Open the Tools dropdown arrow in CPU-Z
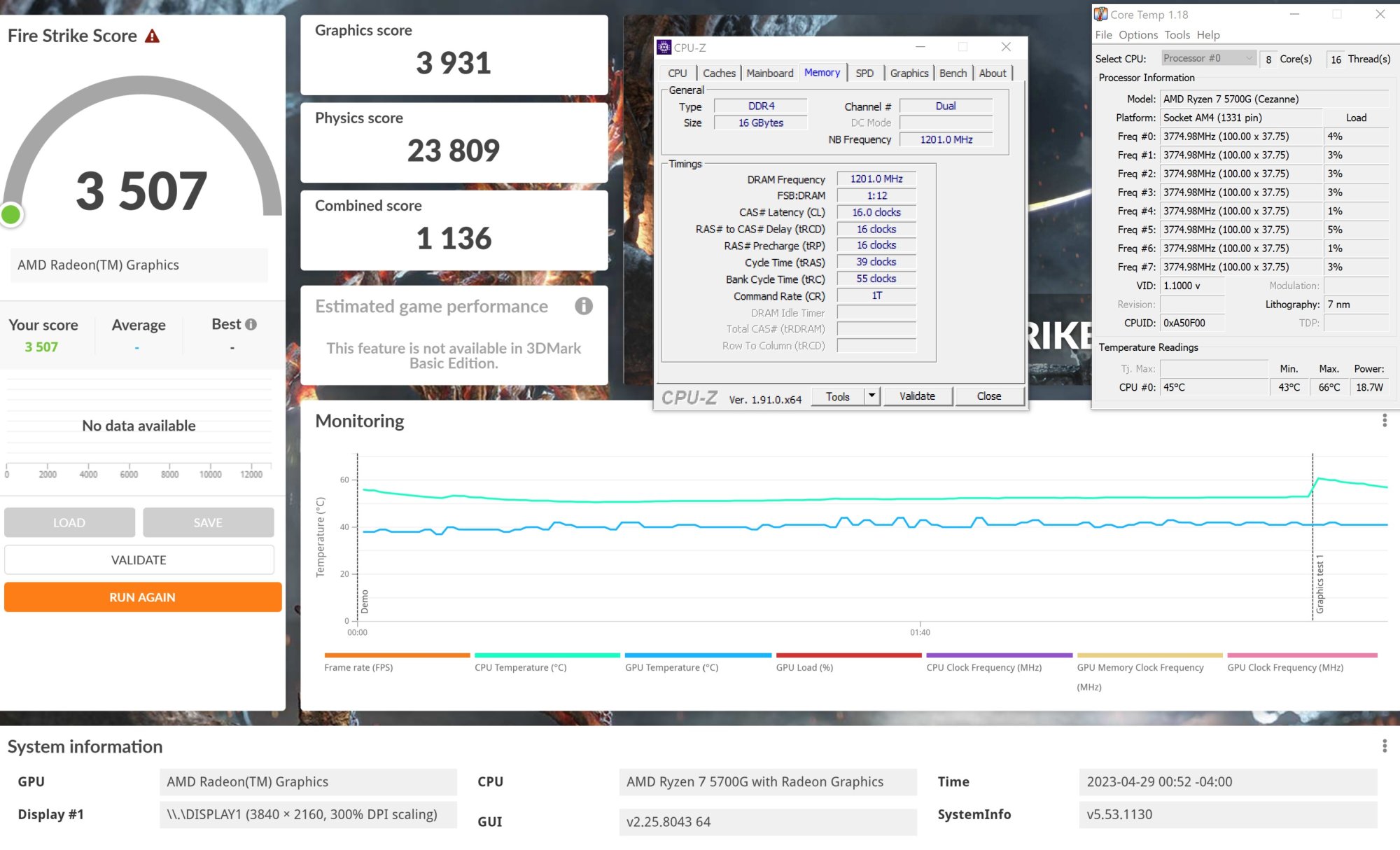The width and height of the screenshot is (1400, 850). pos(871,396)
